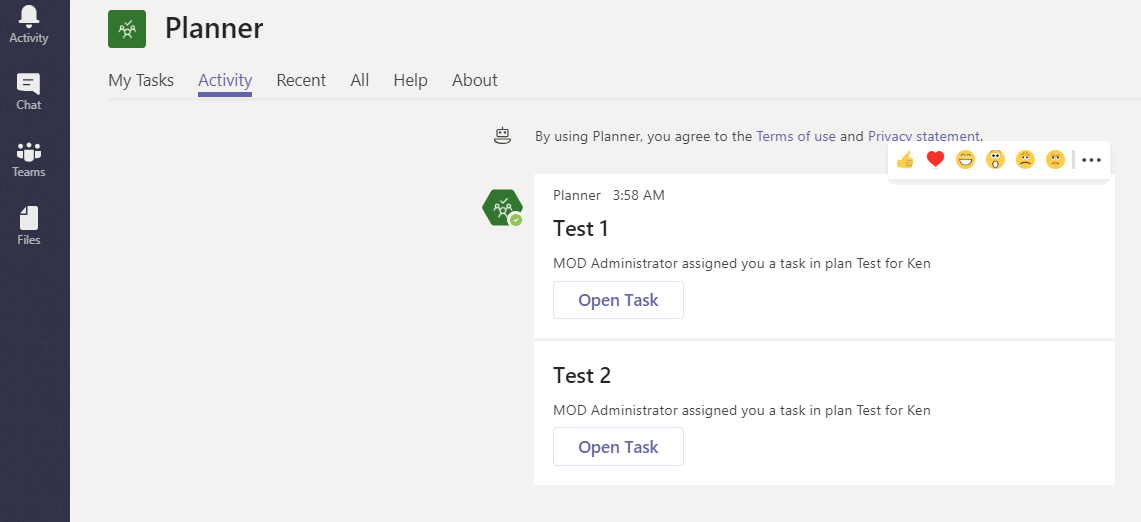The width and height of the screenshot is (1141, 522).
Task: Switch to the Recent tab
Action: (x=301, y=81)
